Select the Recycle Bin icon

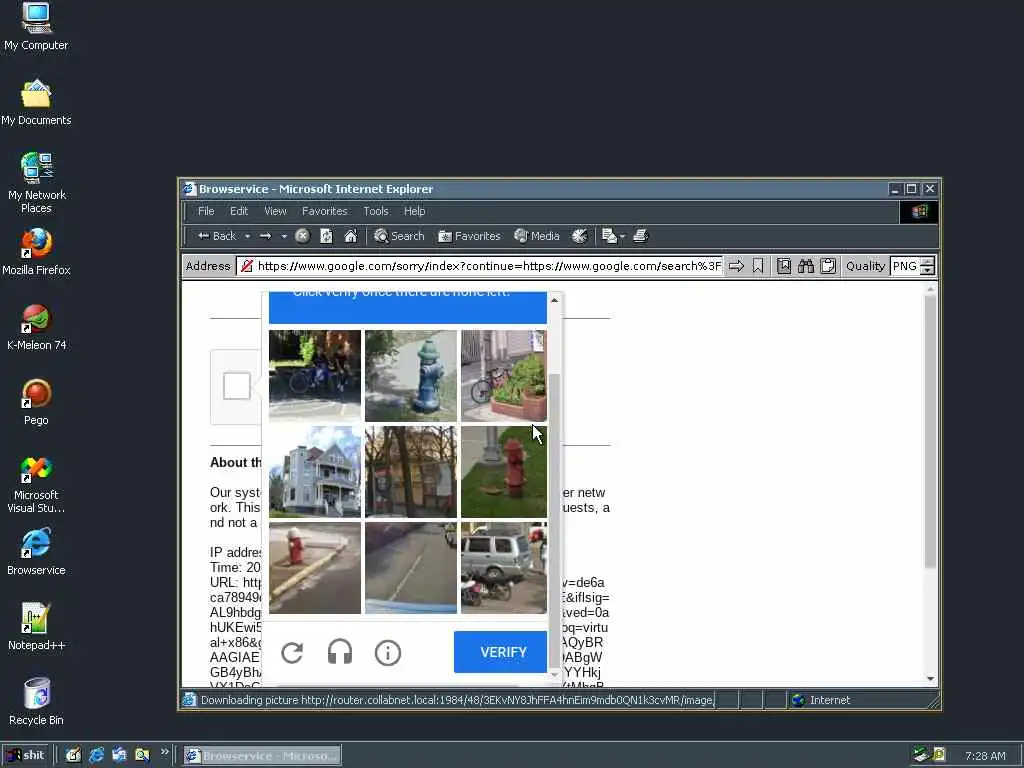pos(36,702)
